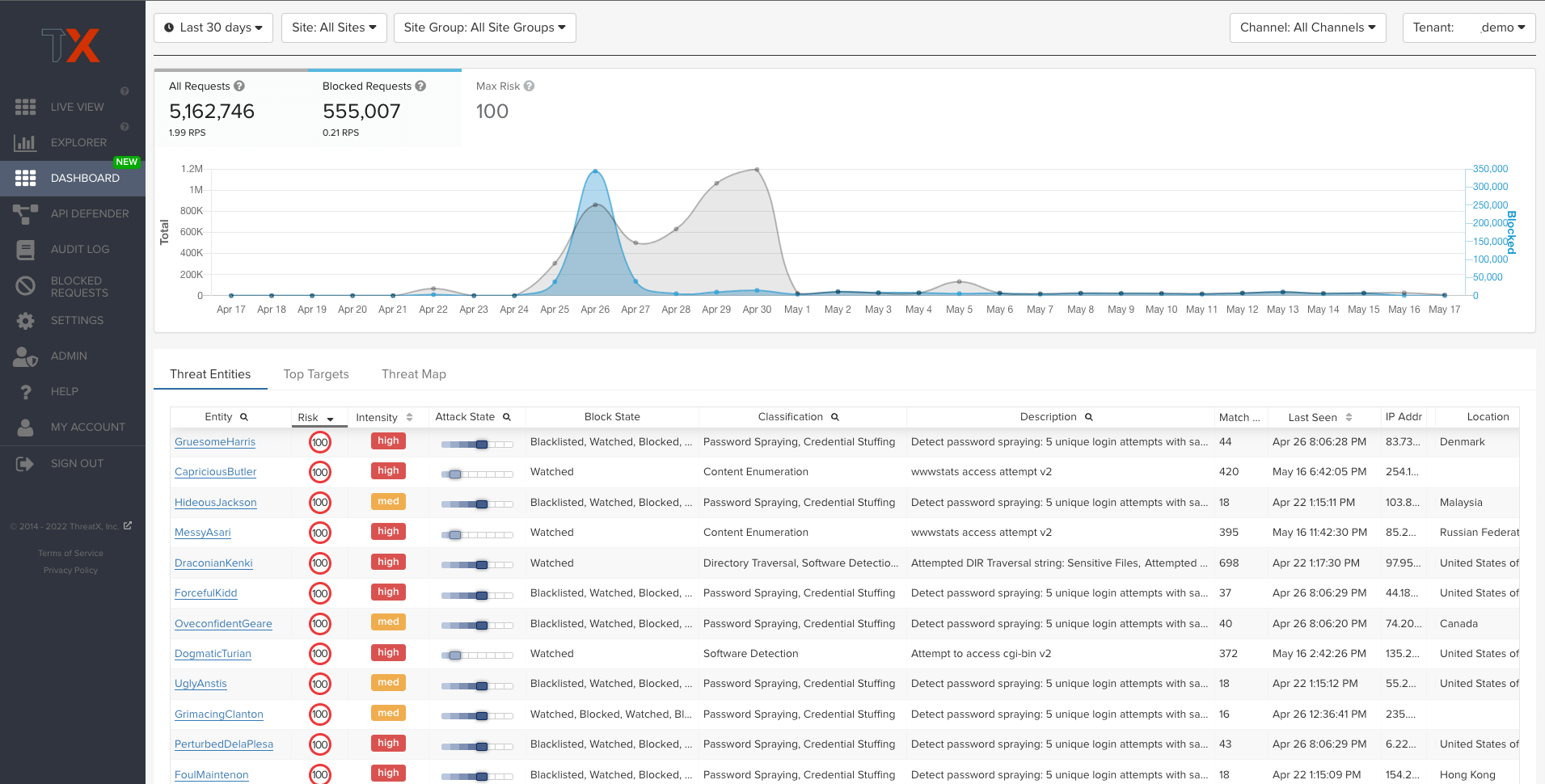Switch to the Top Targets tab
This screenshot has height=784, width=1545.
(316, 374)
